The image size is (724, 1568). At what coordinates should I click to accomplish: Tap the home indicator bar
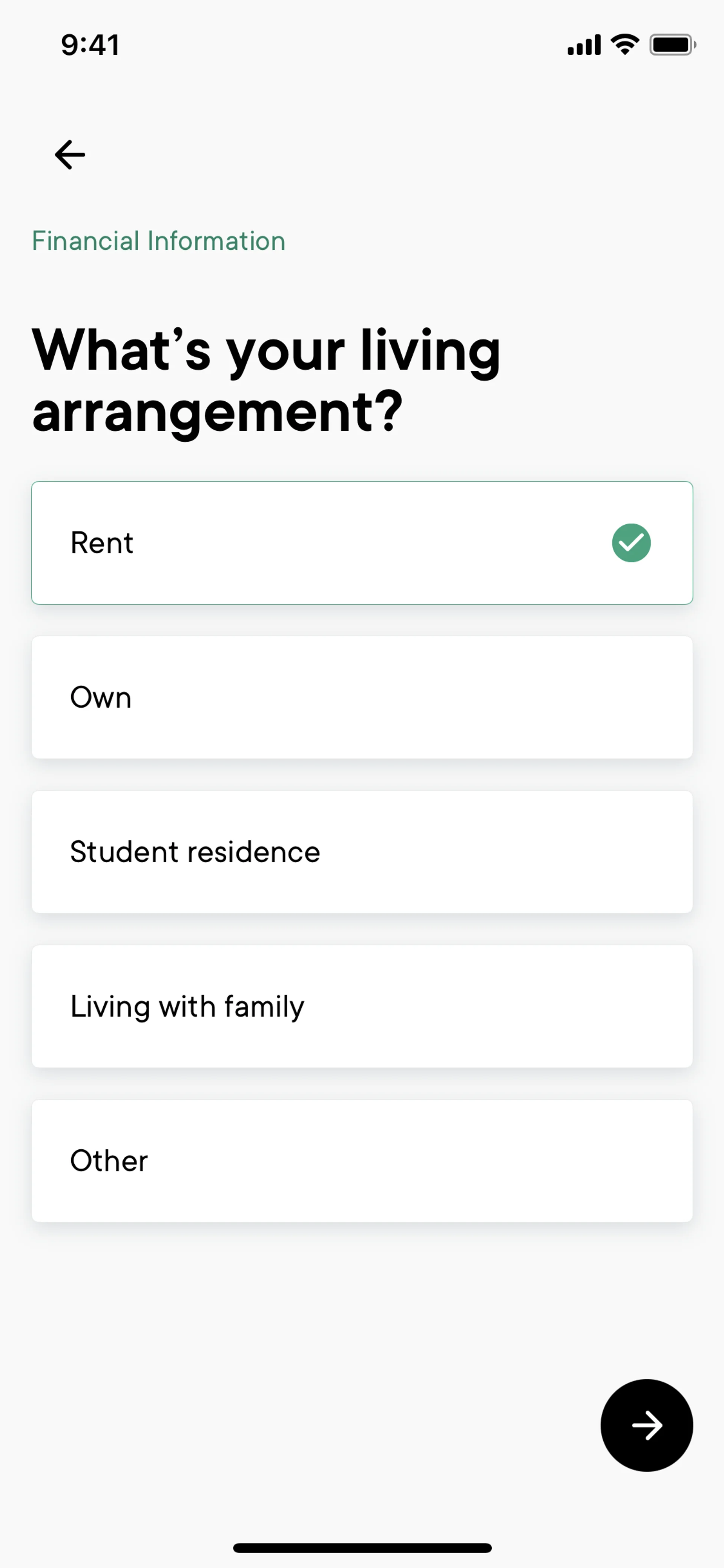[x=362, y=1548]
